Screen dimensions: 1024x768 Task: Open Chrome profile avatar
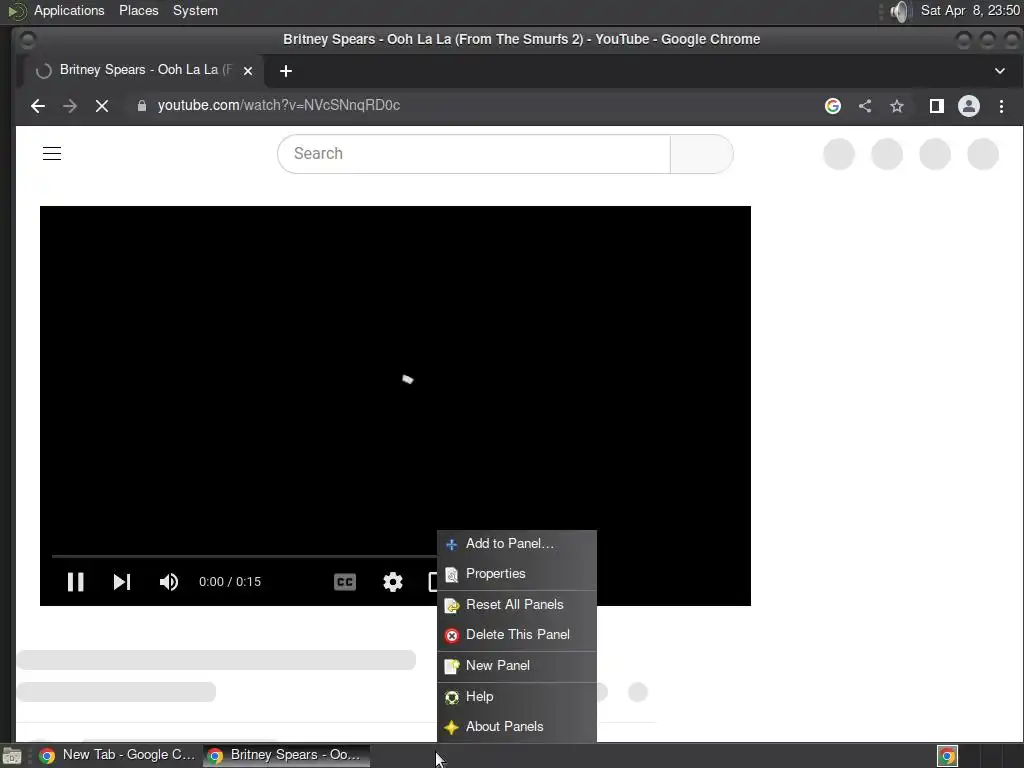968,106
